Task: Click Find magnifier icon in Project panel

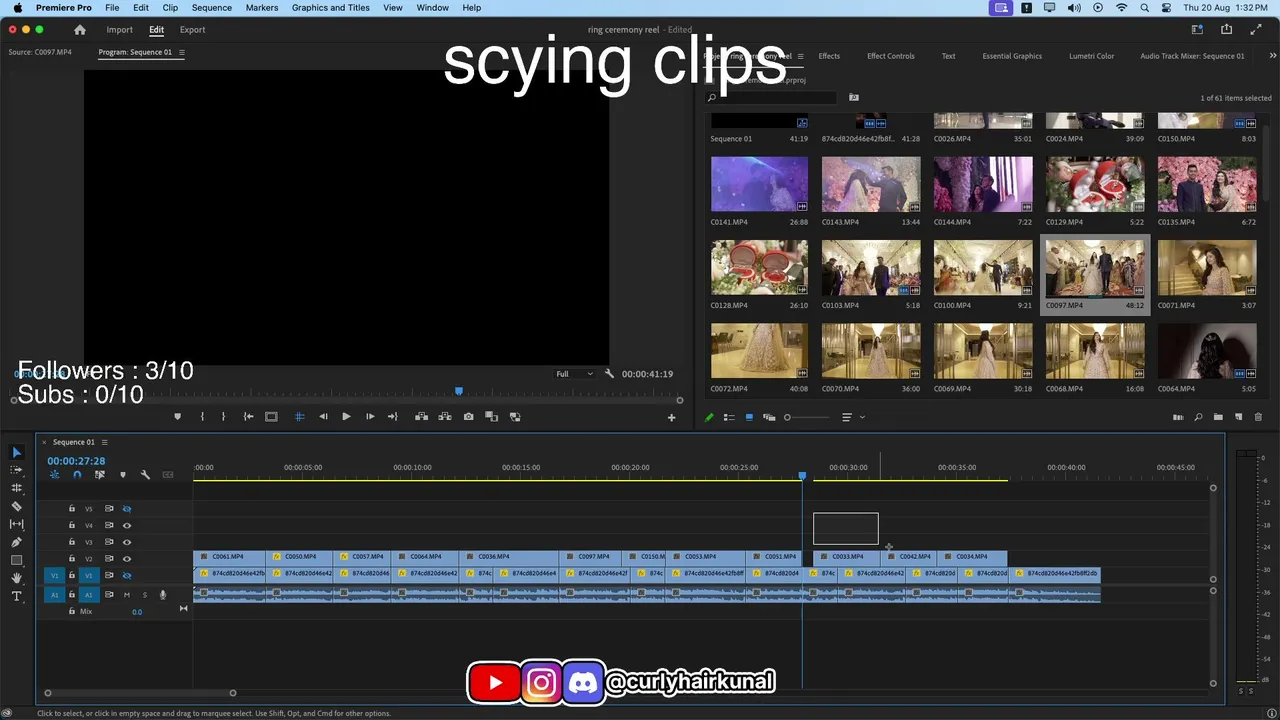Action: (x=1198, y=417)
